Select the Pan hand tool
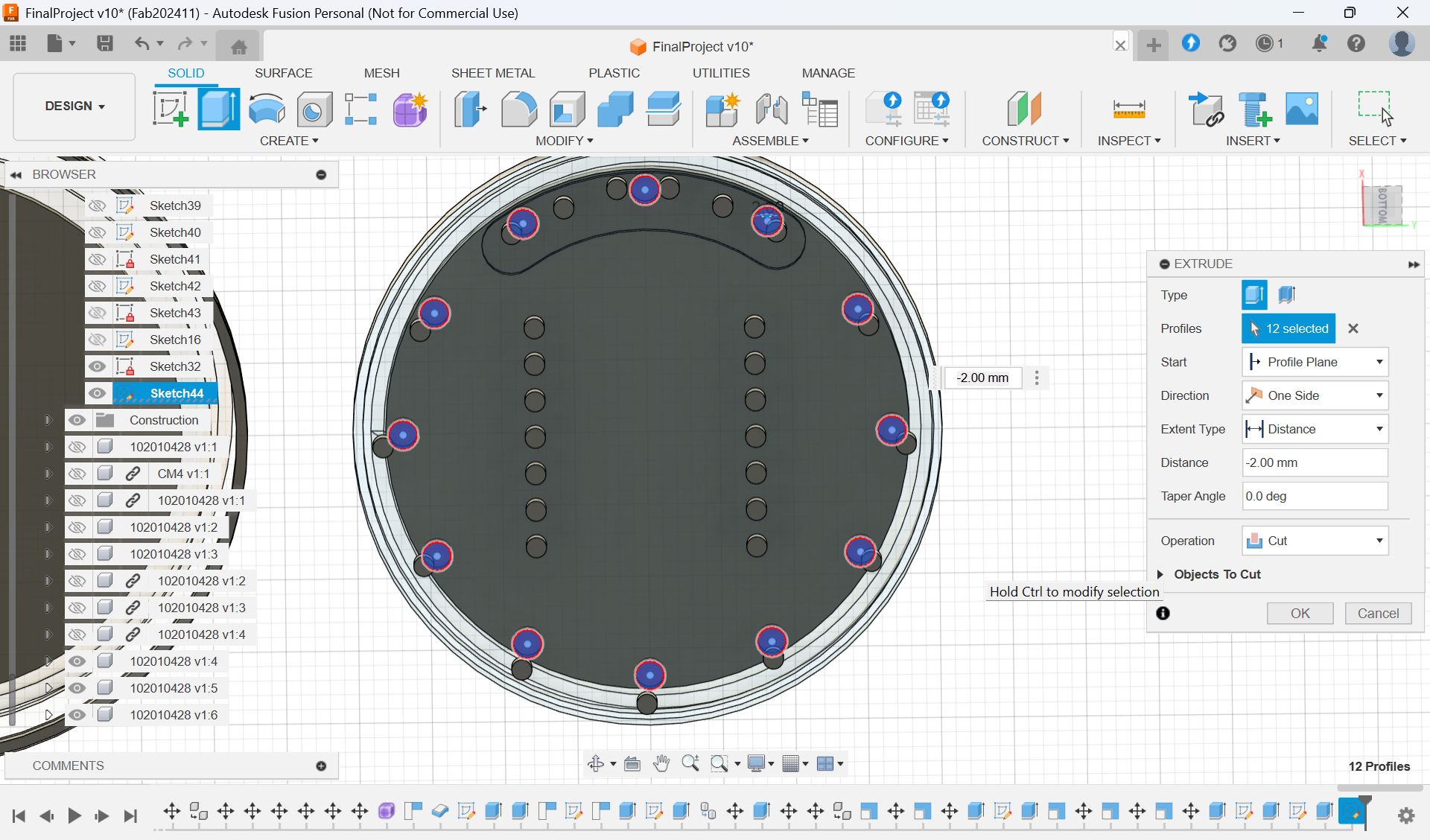 661,763
